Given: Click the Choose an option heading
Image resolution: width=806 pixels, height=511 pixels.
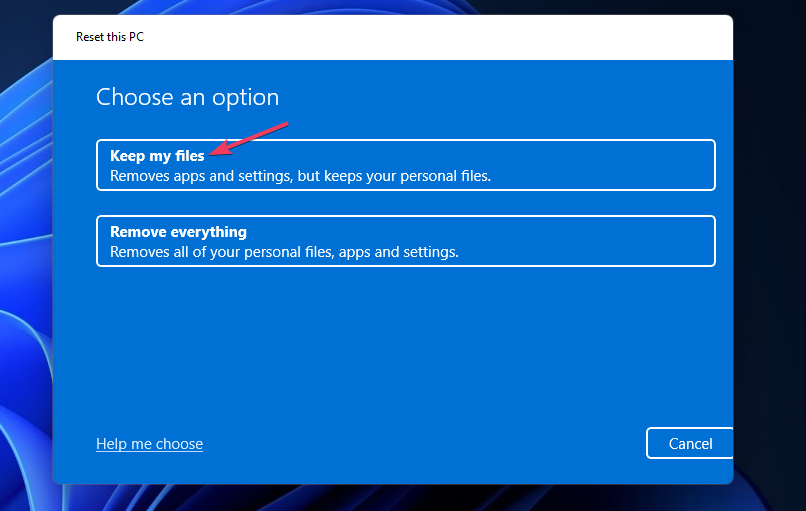Looking at the screenshot, I should tap(187, 97).
